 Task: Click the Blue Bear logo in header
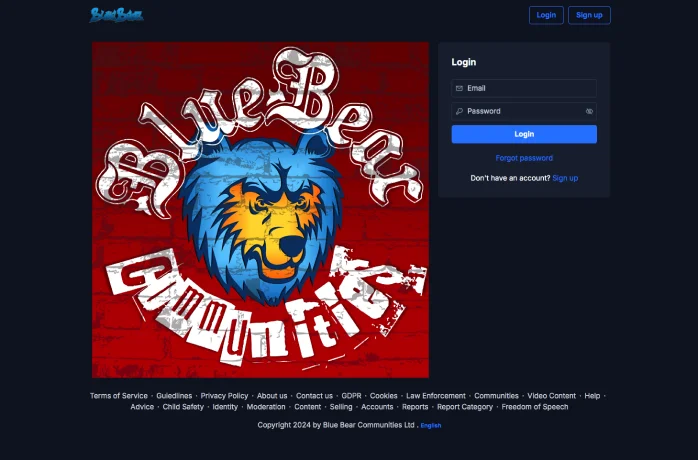point(116,15)
